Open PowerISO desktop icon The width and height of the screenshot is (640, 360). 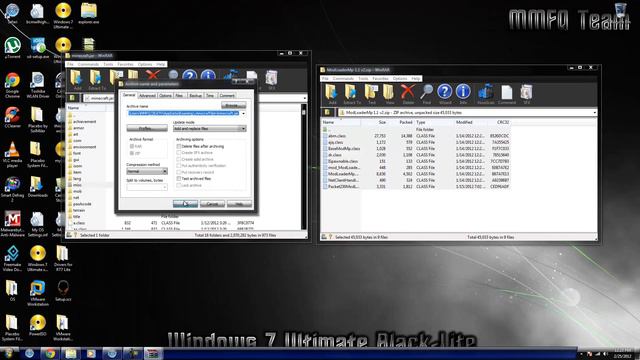(38, 325)
